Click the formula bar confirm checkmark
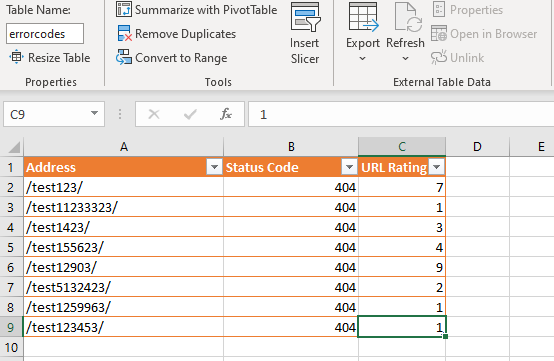 tap(190, 114)
